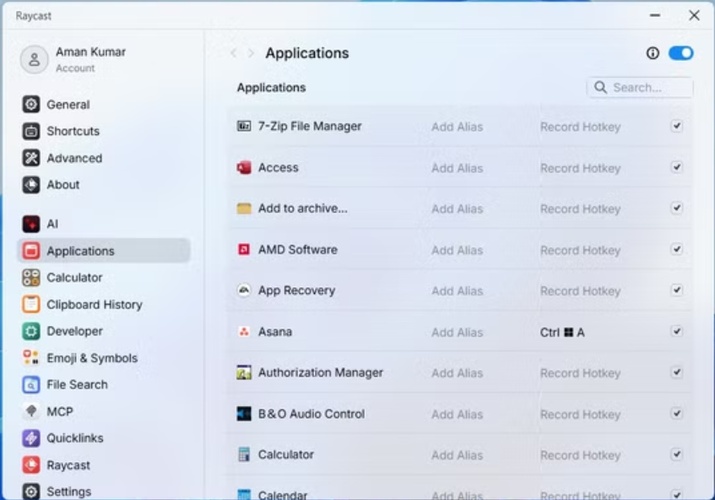The image size is (715, 500).
Task: Click the Shortcuts keyboard icon in sidebar
Action: coord(31,131)
